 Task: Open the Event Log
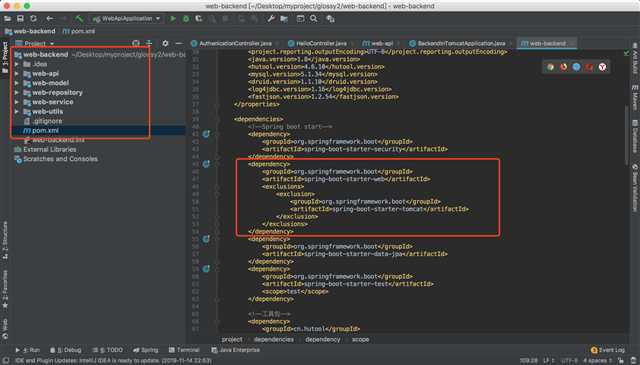tap(608, 350)
